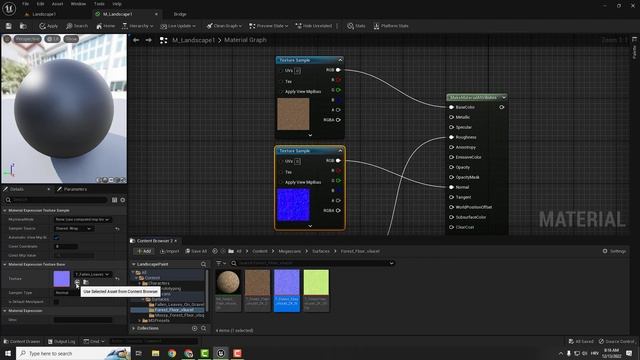Click the blue normal map preview in bottom node
Image resolution: width=640 pixels, height=360 pixels.
point(293,204)
